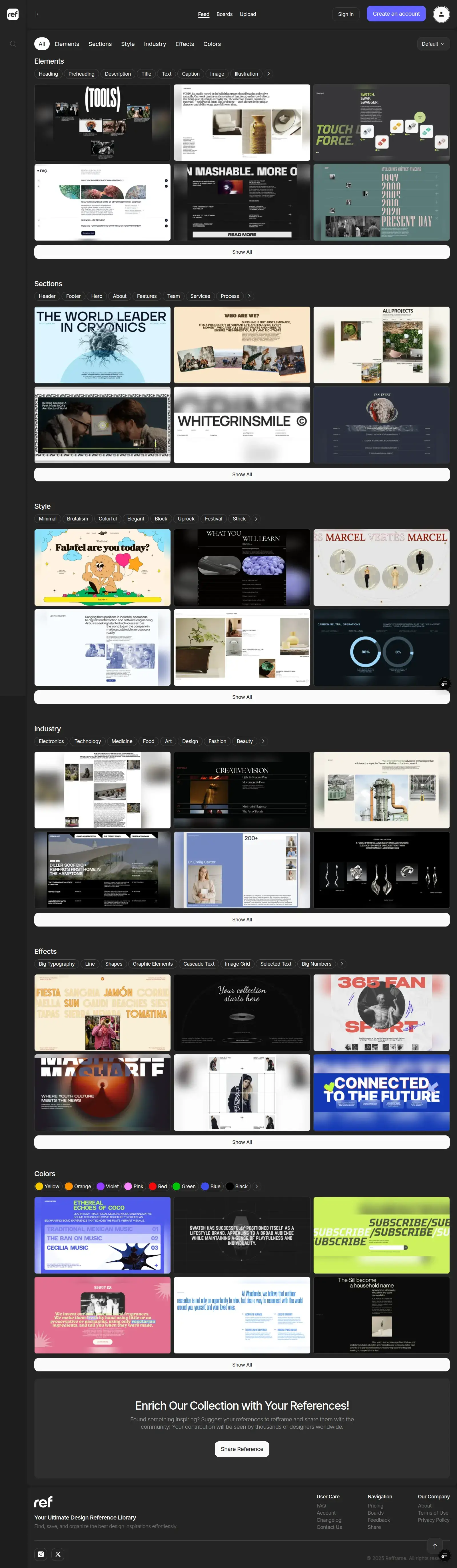Switch to the Boards tab
The image size is (457, 1568).
(x=224, y=14)
